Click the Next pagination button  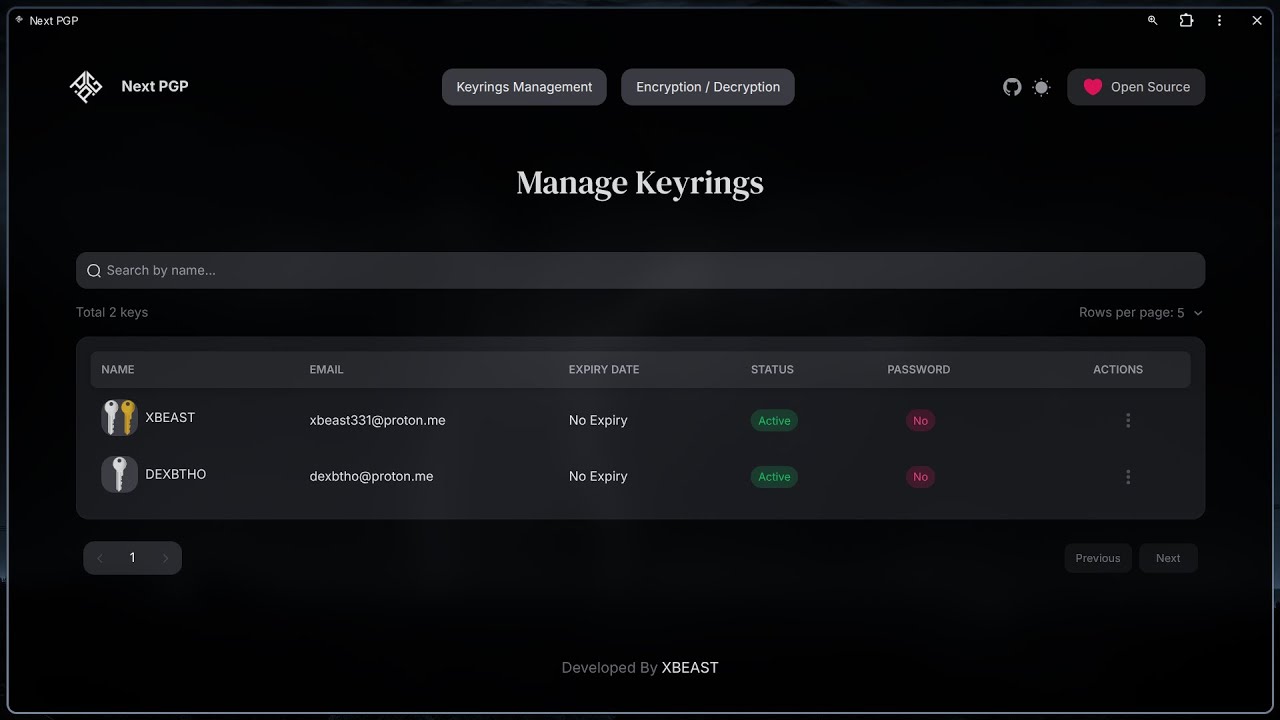pyautogui.click(x=1168, y=558)
